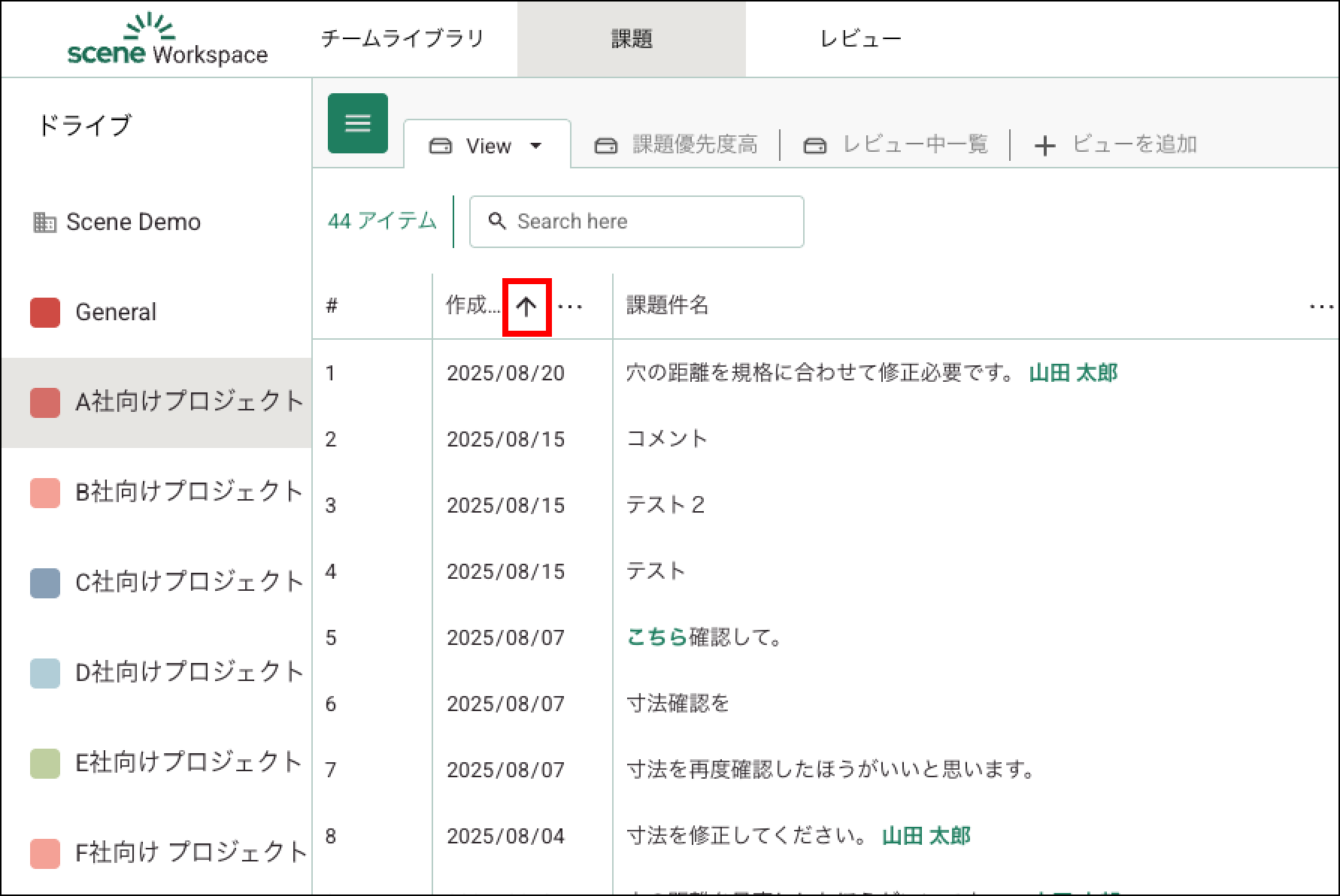Click the General red color swatch
The image size is (1340, 896).
click(x=45, y=313)
